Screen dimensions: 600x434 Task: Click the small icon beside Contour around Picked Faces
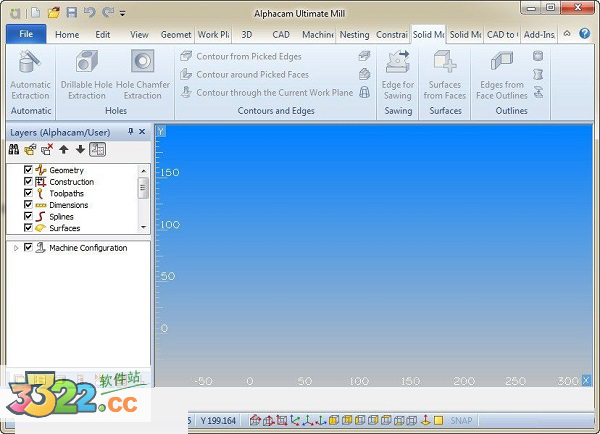click(x=364, y=74)
